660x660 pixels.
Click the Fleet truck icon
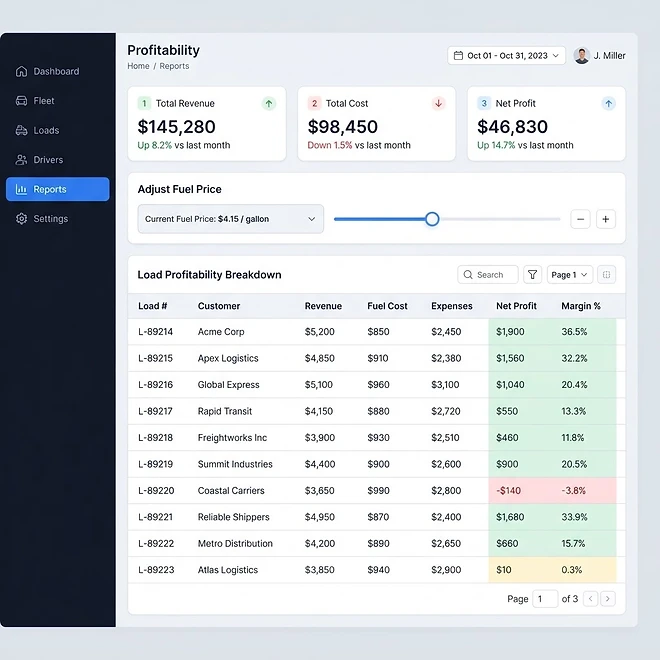[x=21, y=101]
